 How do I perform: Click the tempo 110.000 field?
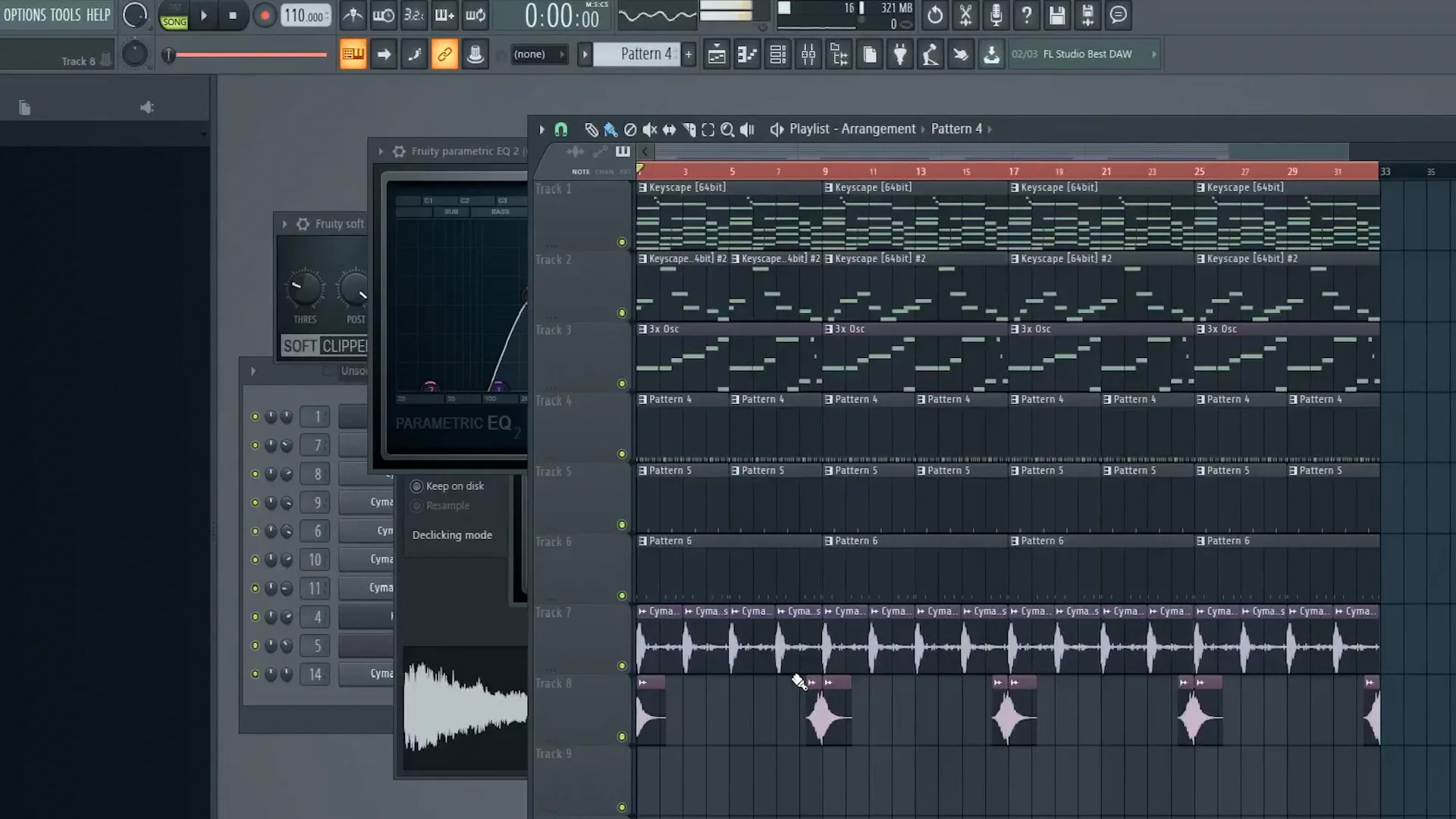coord(306,15)
